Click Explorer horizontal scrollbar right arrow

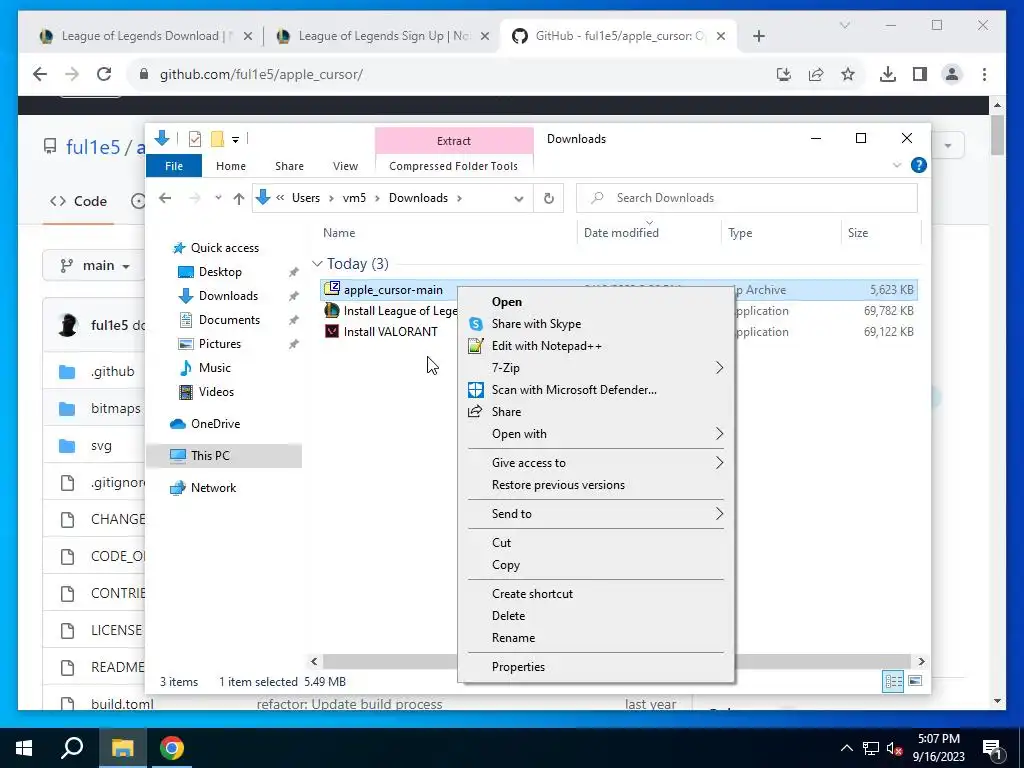tap(921, 661)
